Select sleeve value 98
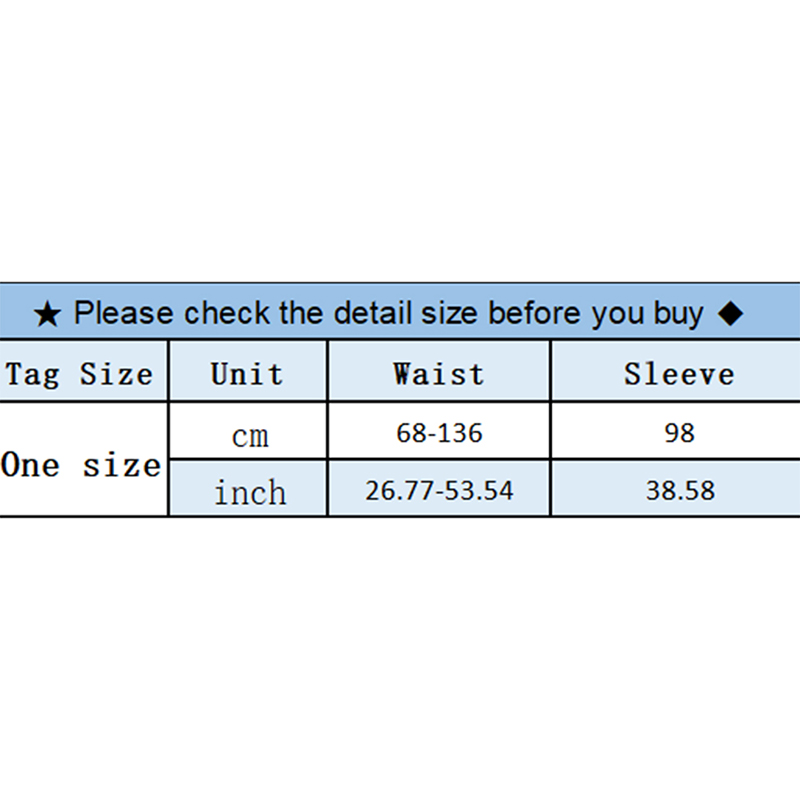This screenshot has height=800, width=800. click(678, 433)
